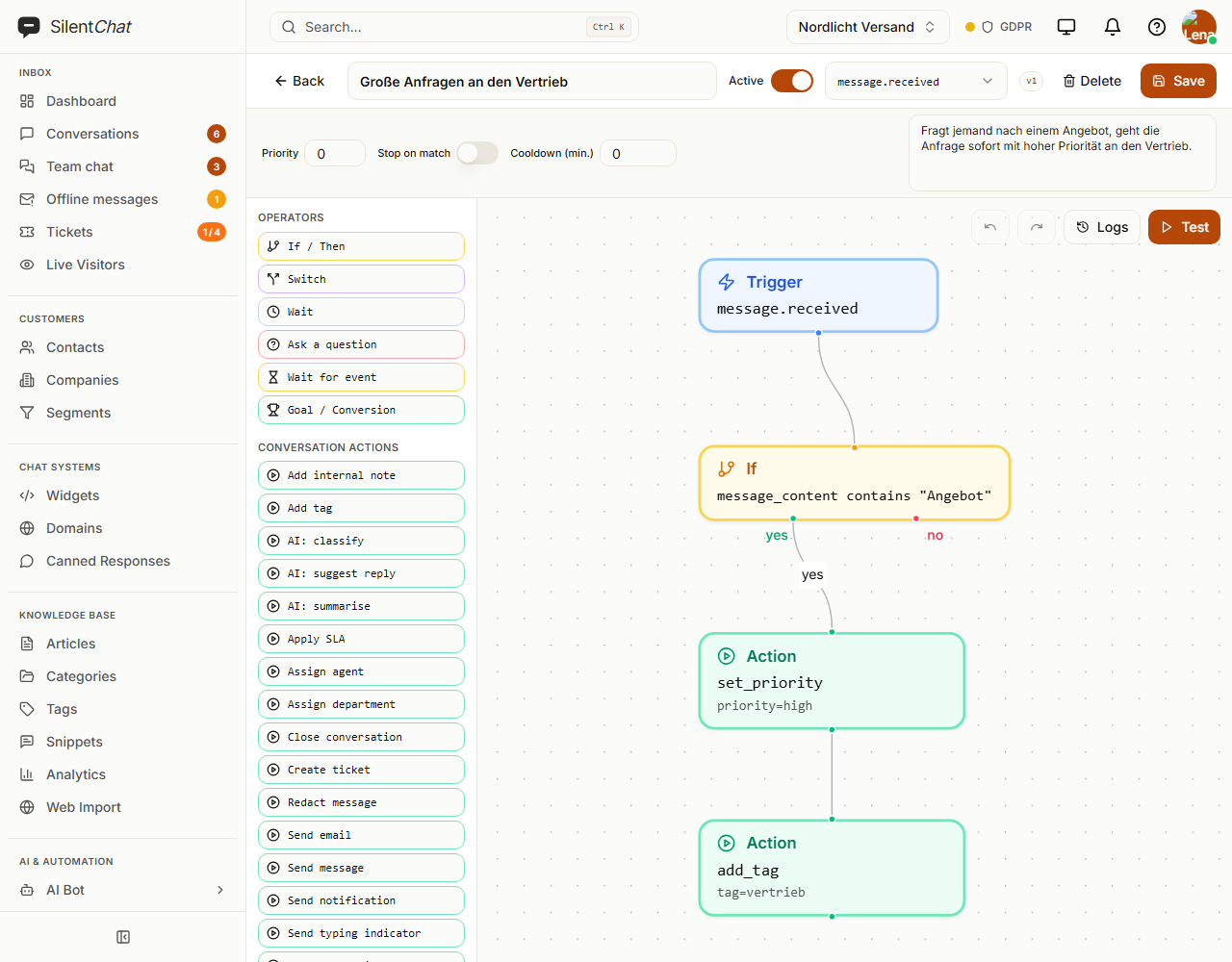Click the Segments funnel icon
This screenshot has height=962, width=1232.
[x=27, y=413]
